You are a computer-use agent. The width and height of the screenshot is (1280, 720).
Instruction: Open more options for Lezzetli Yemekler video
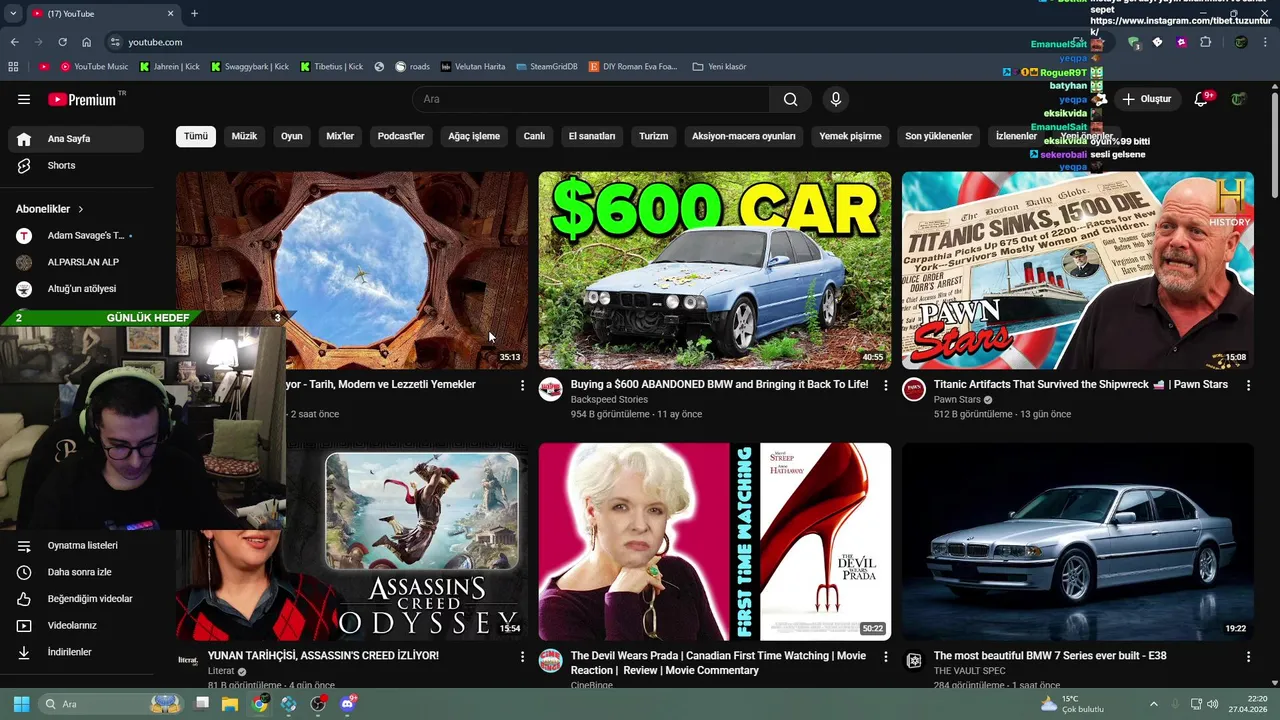(522, 385)
